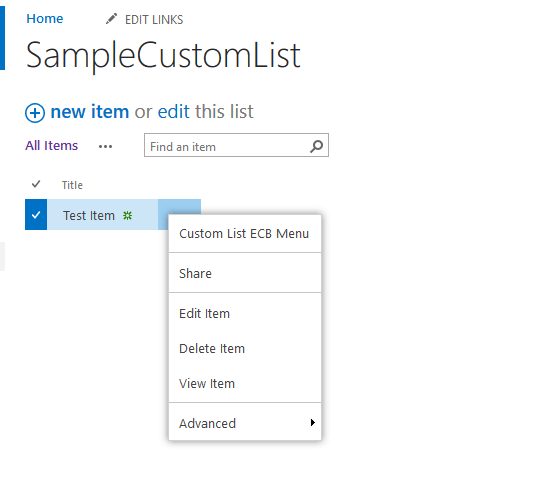Click the magnifier search icon
This screenshot has height=482, width=541.
[x=316, y=146]
